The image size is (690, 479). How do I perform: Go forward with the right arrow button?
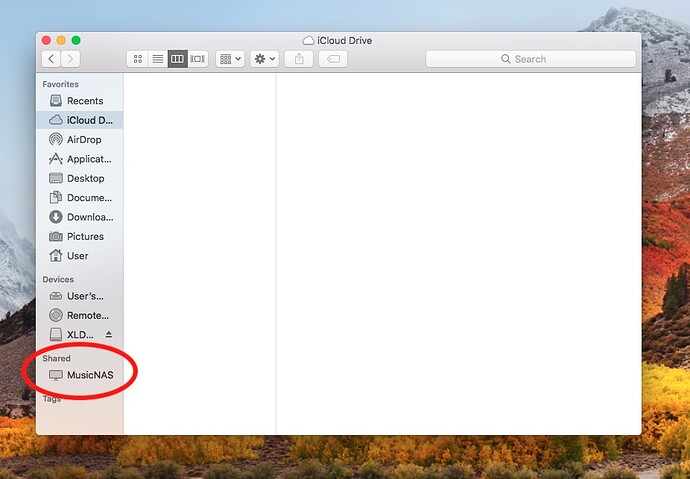pos(70,59)
